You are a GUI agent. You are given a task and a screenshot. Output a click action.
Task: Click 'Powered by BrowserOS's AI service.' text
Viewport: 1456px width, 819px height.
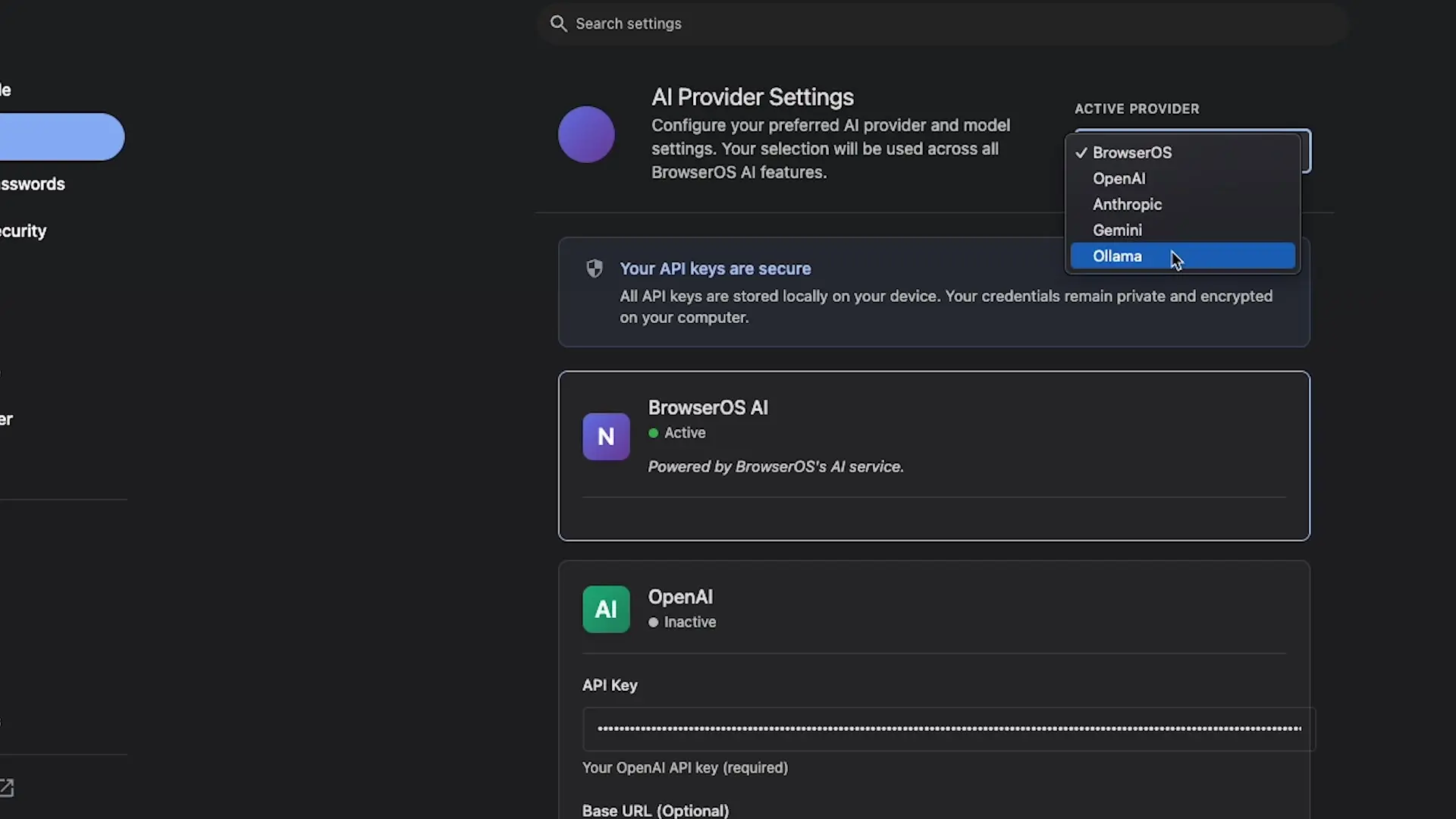pyautogui.click(x=776, y=467)
